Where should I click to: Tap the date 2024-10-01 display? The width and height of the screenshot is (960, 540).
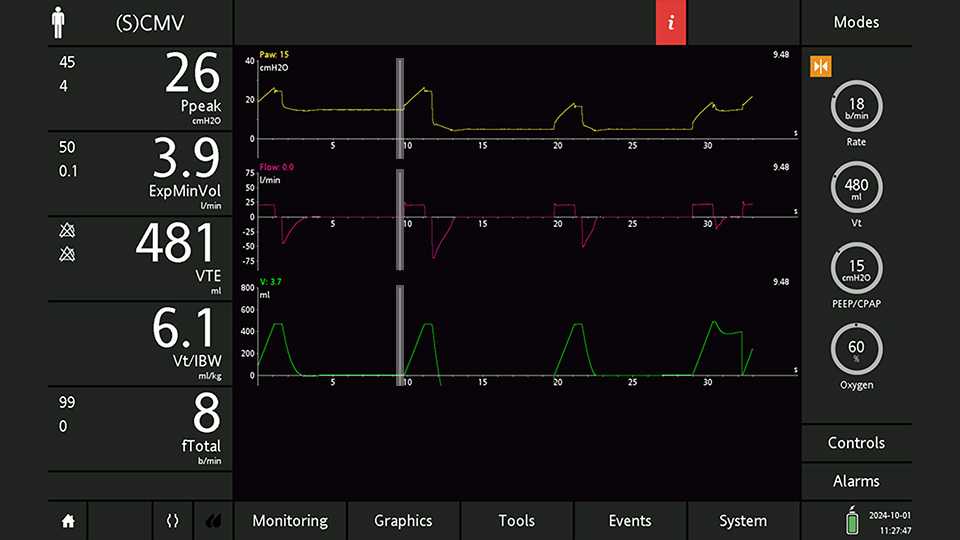[x=890, y=516]
